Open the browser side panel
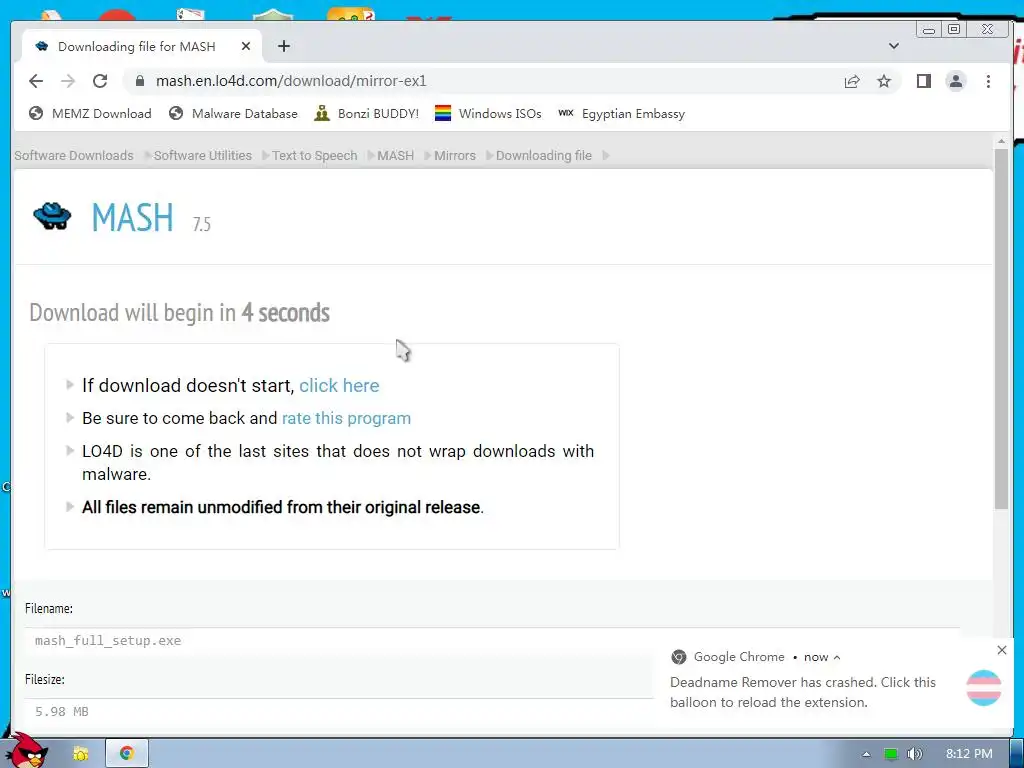The width and height of the screenshot is (1024, 768). [x=923, y=81]
